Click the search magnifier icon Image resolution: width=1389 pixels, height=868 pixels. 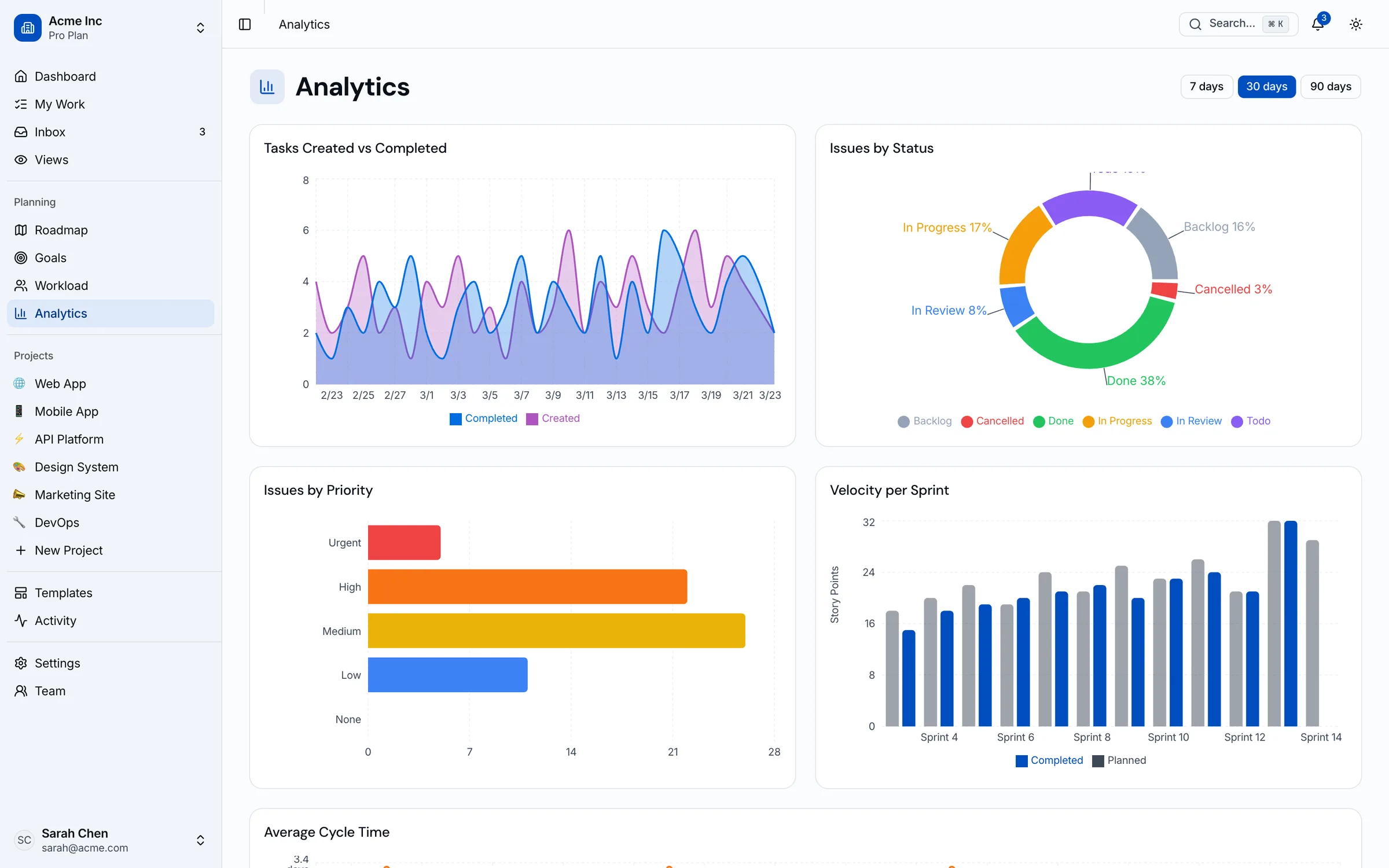point(1195,24)
